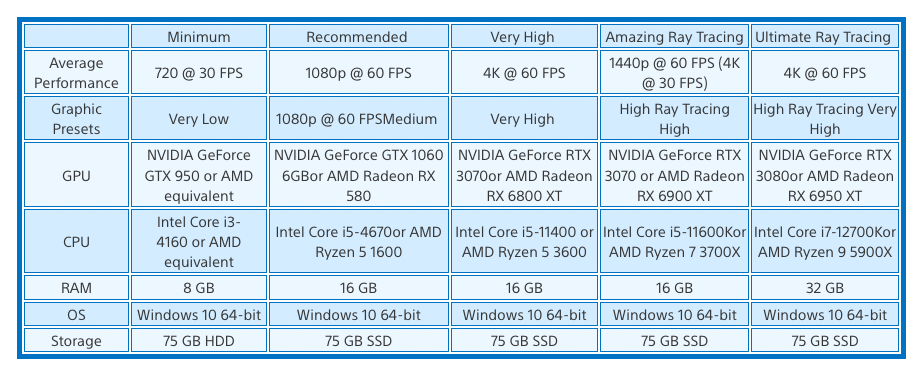The image size is (923, 376).
Task: Click the CPU row label
Action: coord(77,241)
